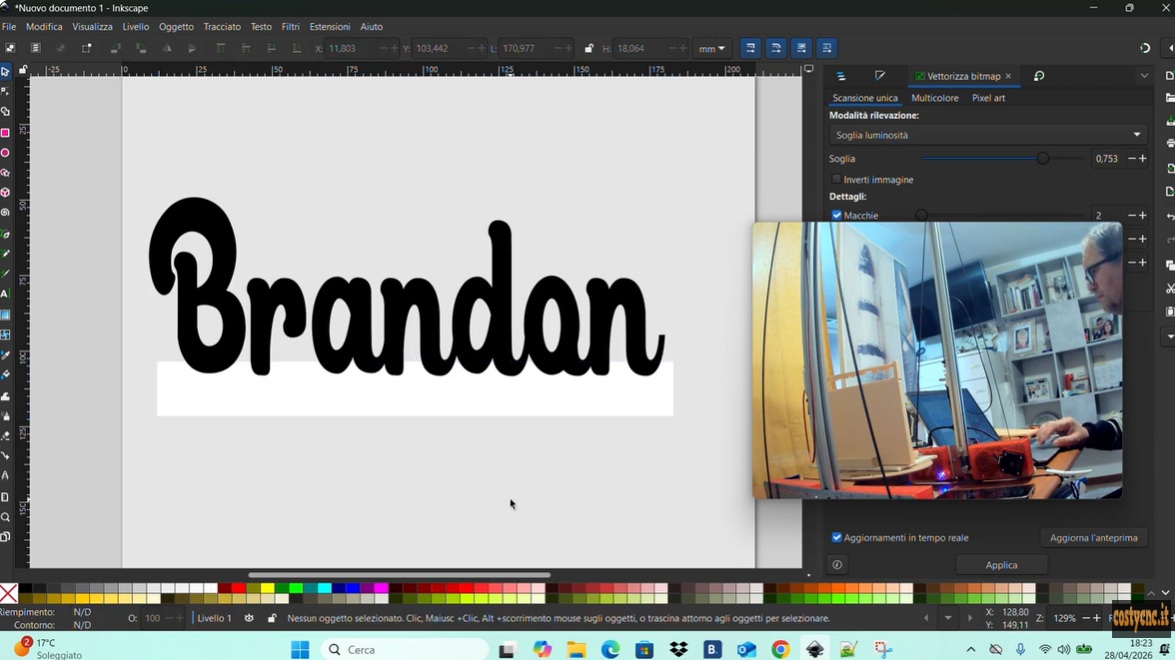1175x660 pixels.
Task: Select the Measure tool
Action: [x=5, y=476]
